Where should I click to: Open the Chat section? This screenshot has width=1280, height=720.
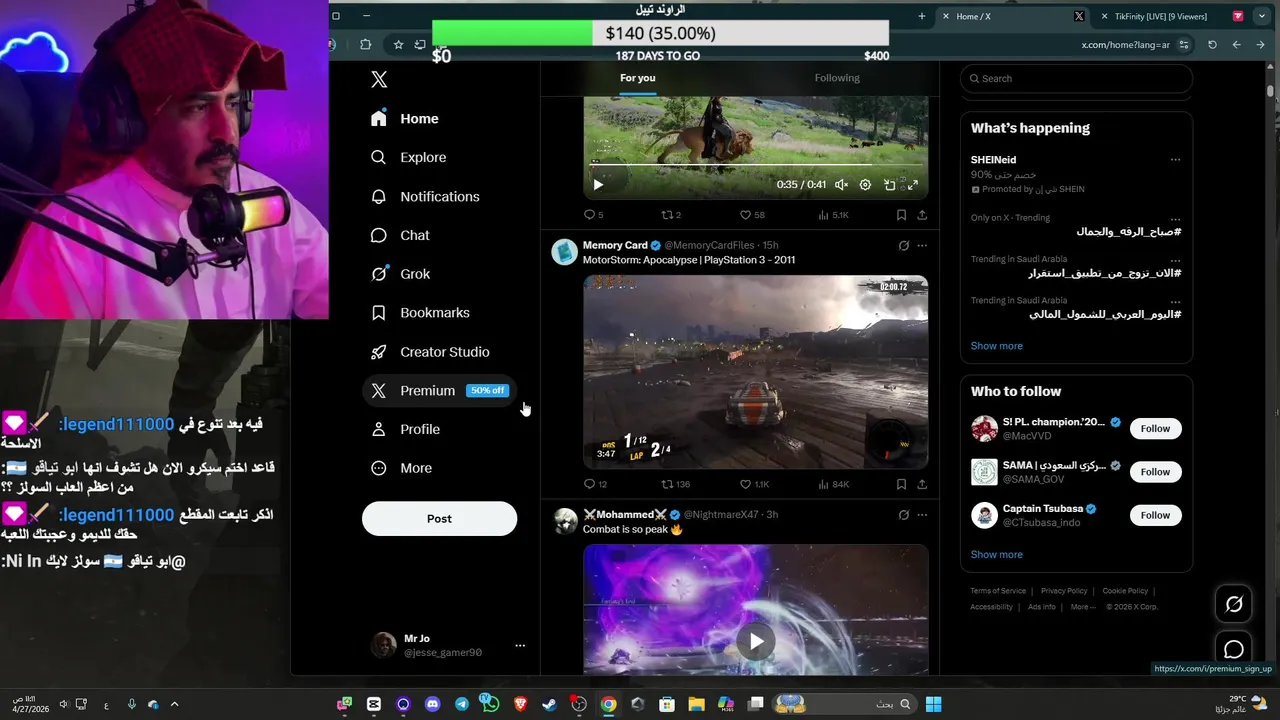point(400,235)
